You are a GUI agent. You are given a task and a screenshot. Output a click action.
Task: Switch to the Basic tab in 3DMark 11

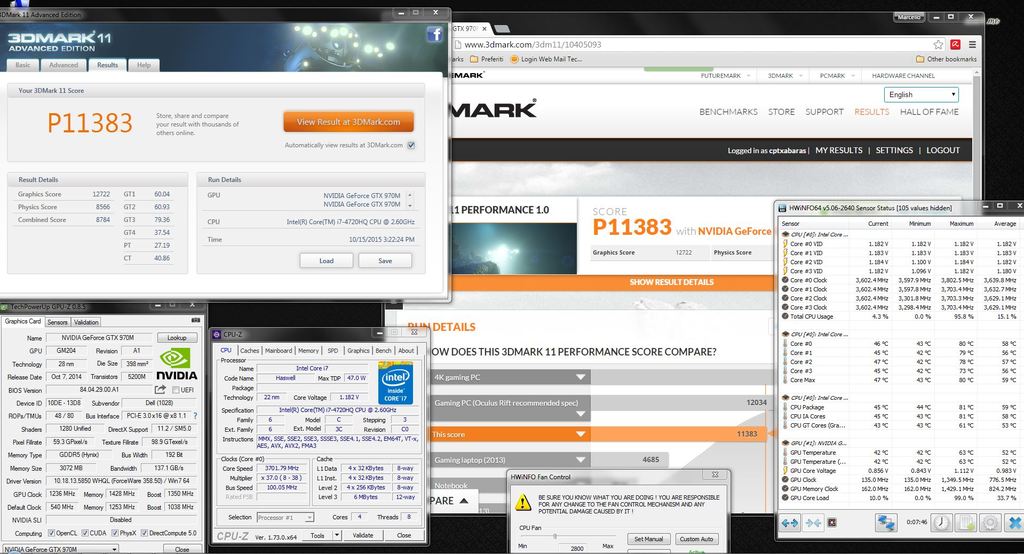(x=23, y=65)
